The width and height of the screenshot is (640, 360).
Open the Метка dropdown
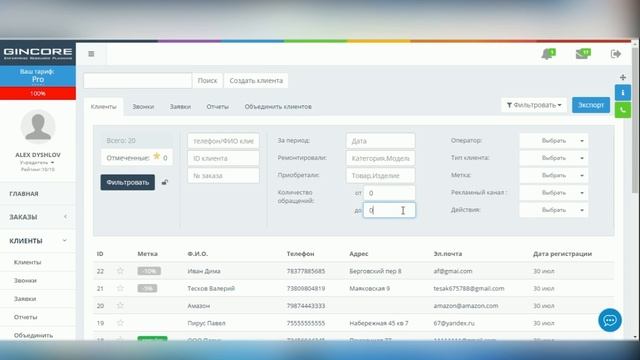point(553,176)
